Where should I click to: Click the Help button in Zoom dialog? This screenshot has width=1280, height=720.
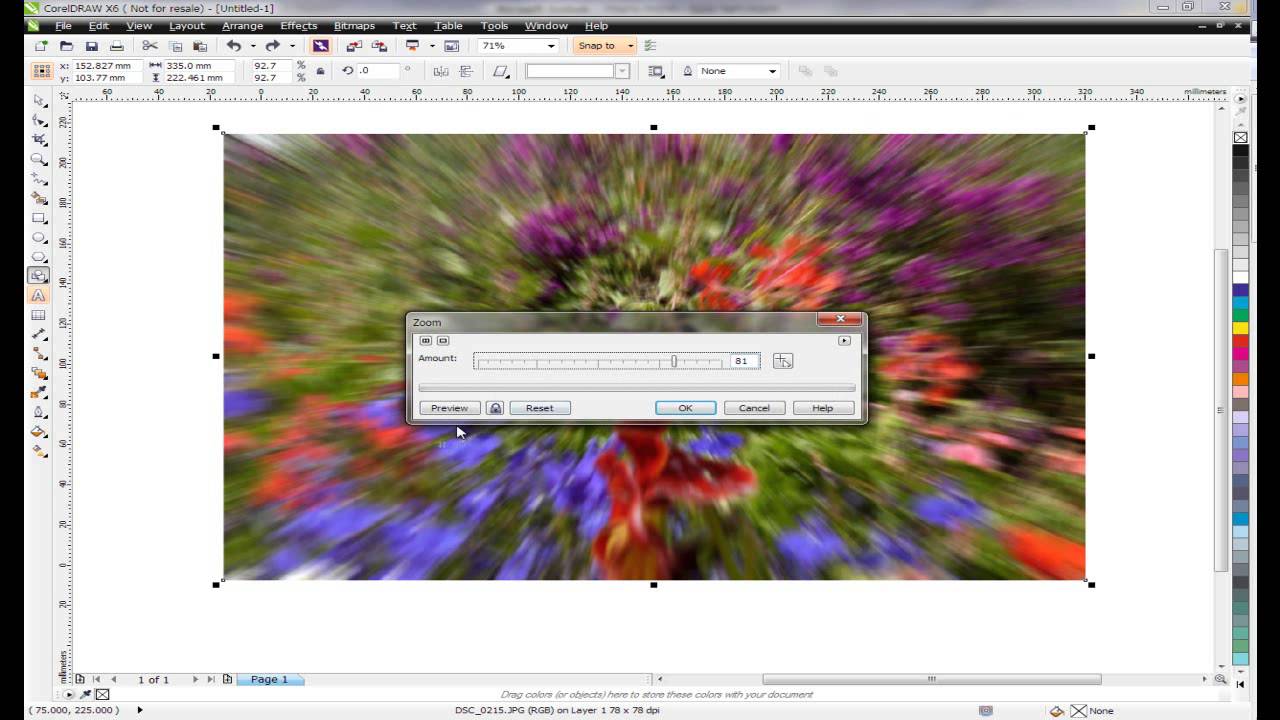click(823, 408)
